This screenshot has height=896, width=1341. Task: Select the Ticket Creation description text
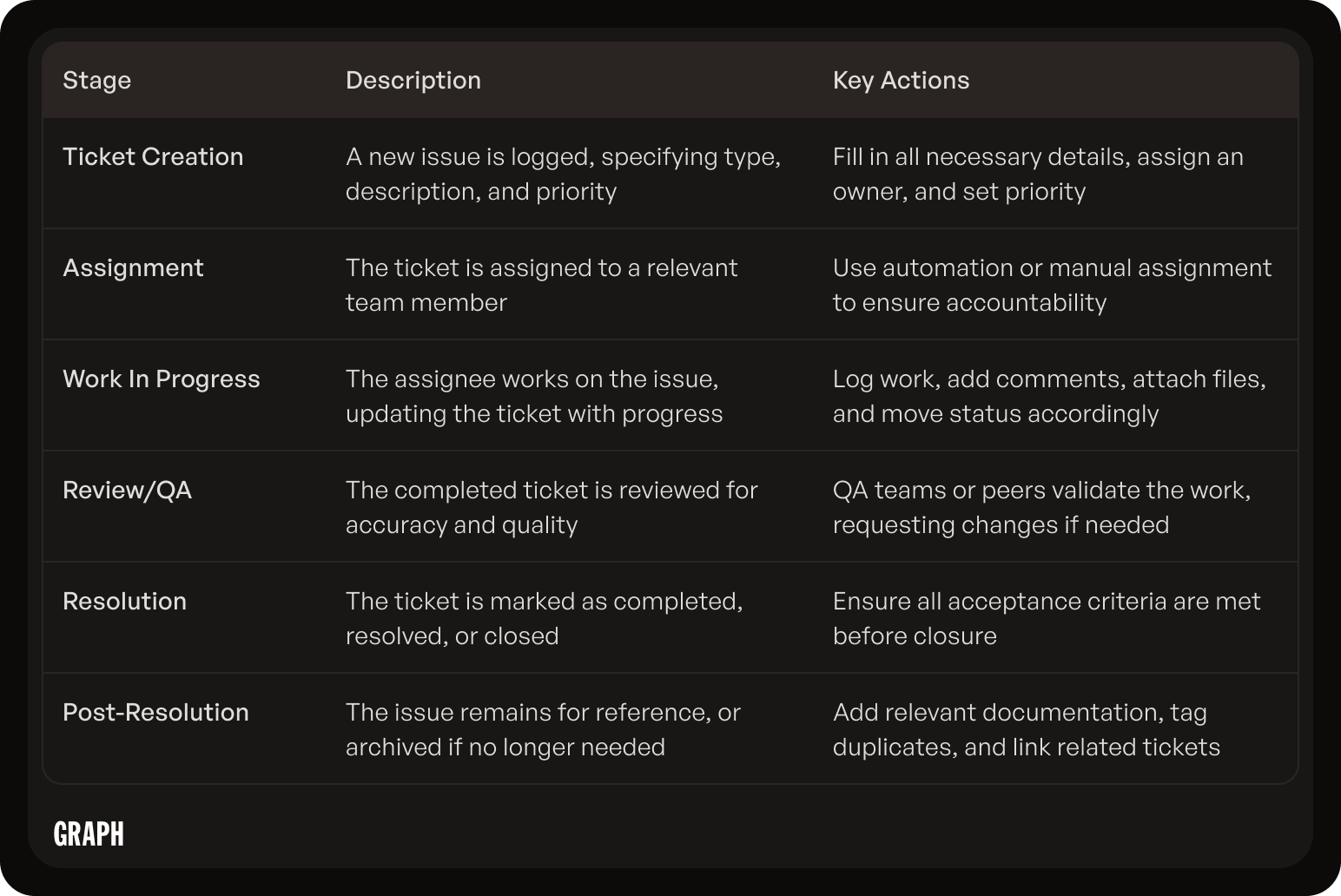coord(563,174)
